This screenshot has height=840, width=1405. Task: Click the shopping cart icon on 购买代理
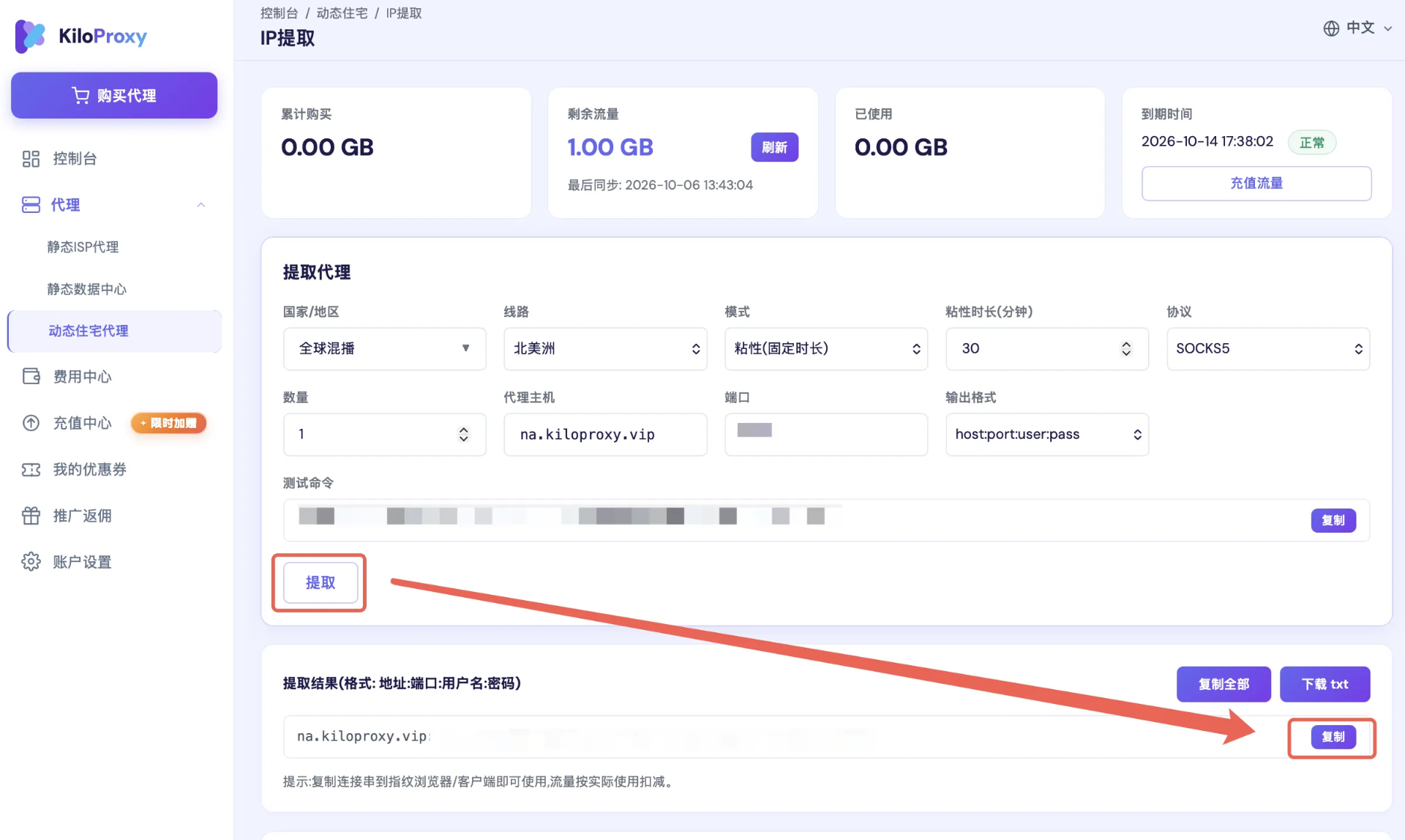click(x=80, y=95)
